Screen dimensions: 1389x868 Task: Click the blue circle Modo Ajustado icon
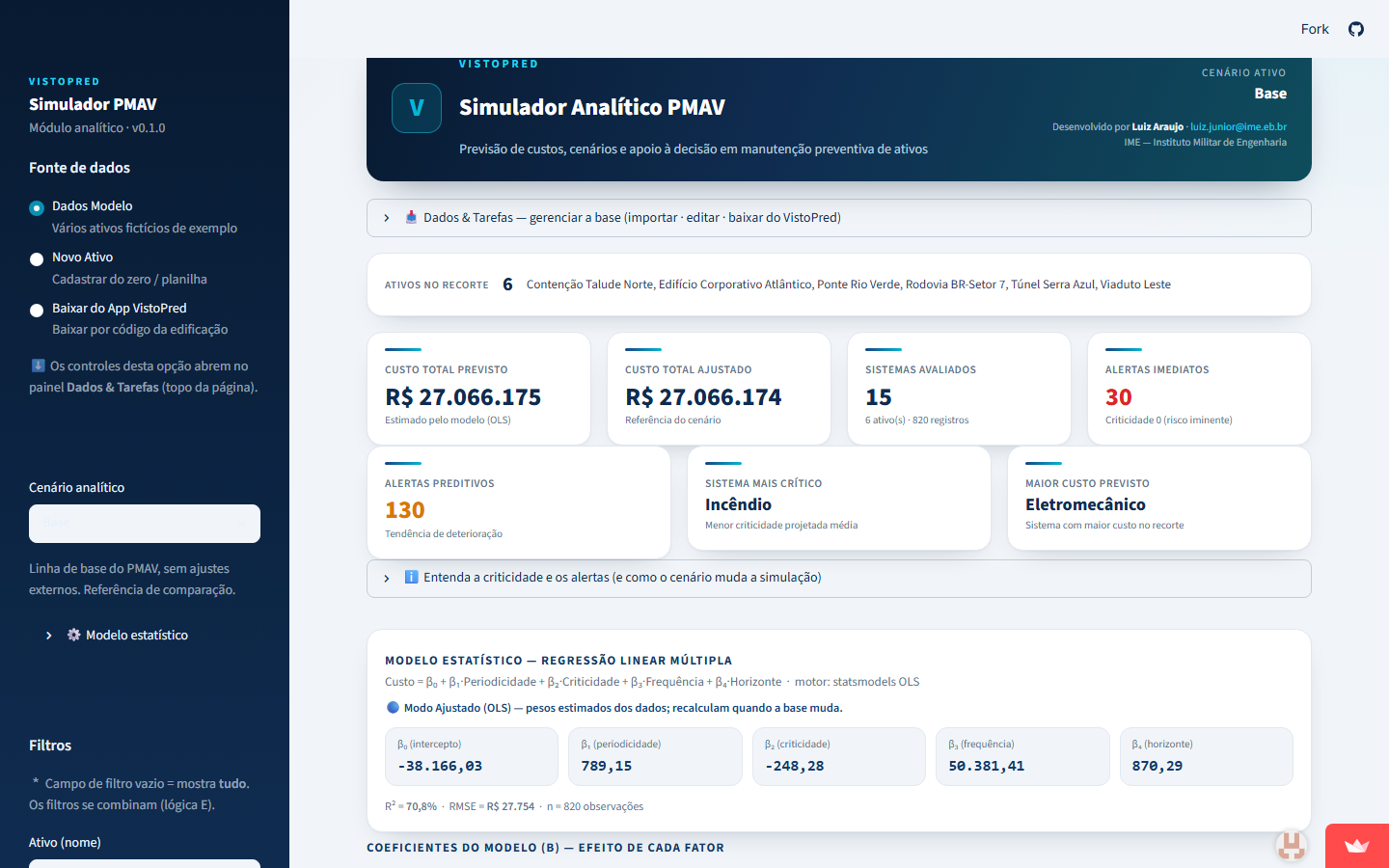coord(393,707)
